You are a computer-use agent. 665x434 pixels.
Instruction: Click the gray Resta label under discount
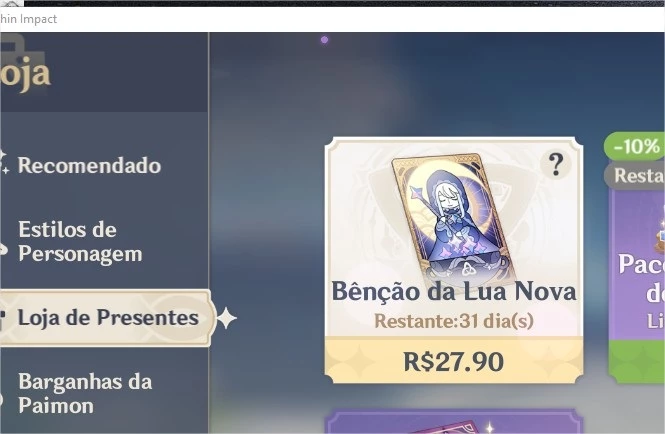(x=634, y=175)
